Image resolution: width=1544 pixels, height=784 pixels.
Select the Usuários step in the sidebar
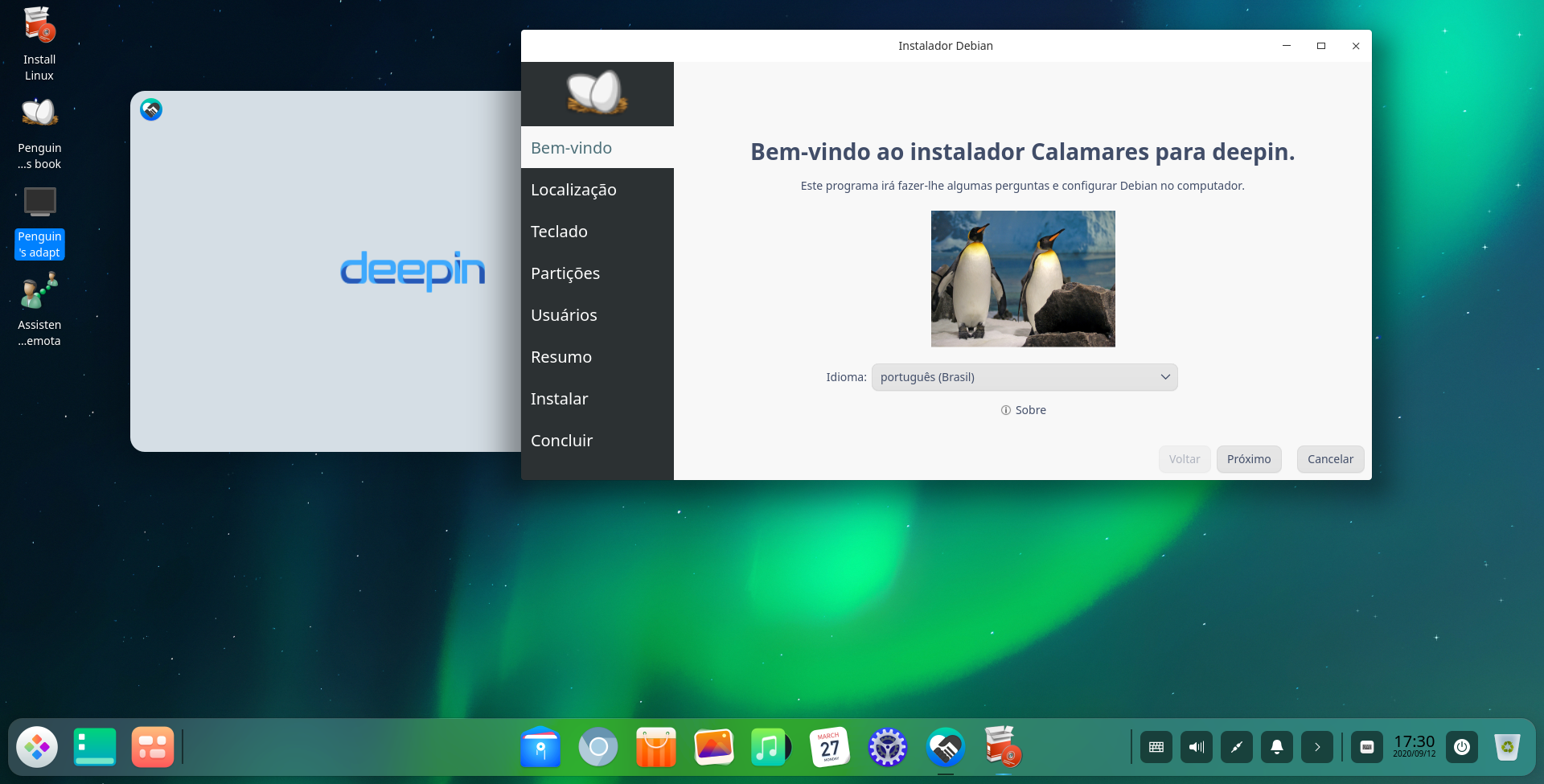tap(597, 315)
